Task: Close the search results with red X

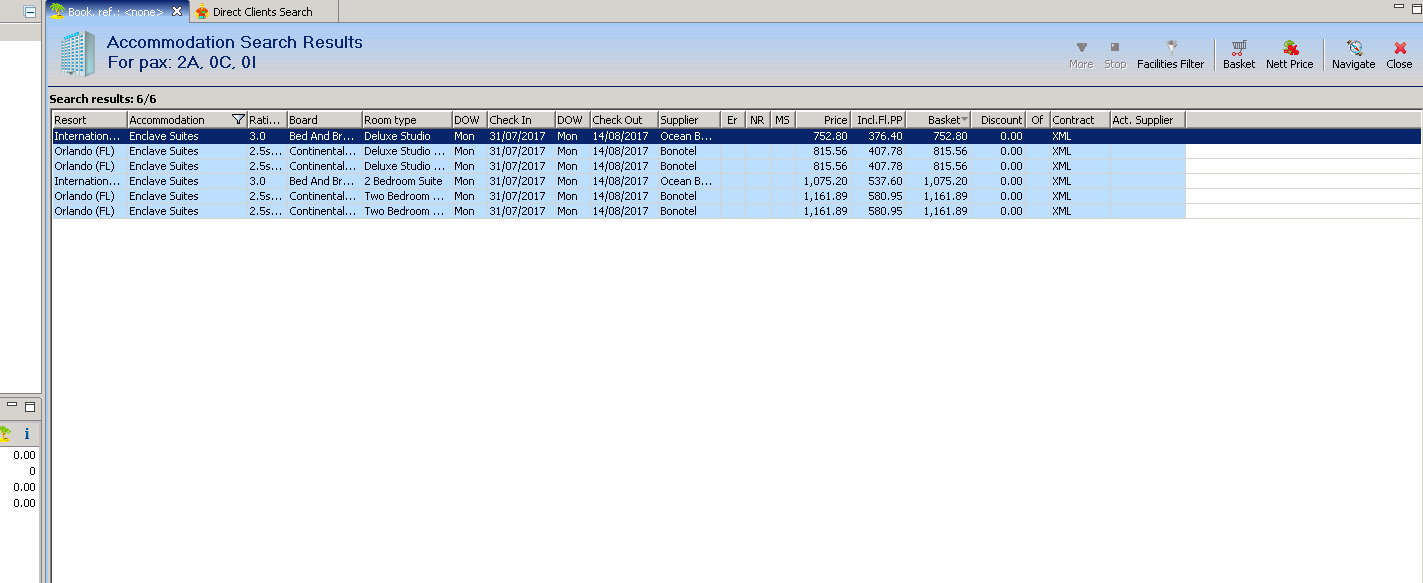Action: pos(1399,55)
